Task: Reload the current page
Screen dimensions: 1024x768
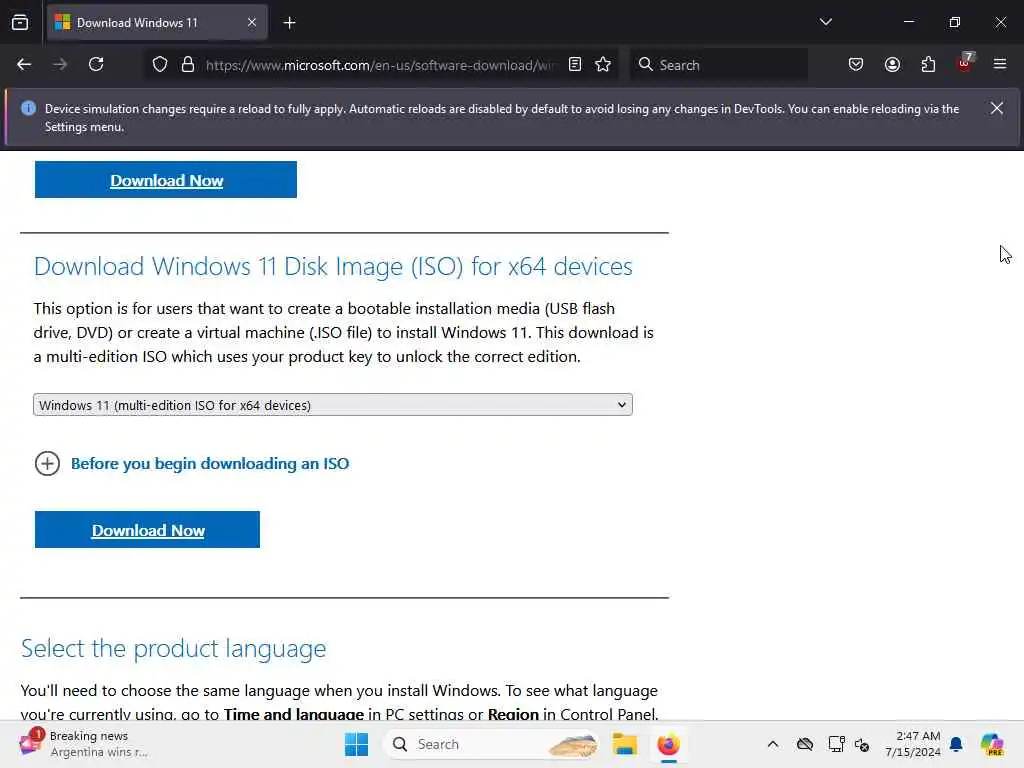Action: click(96, 64)
